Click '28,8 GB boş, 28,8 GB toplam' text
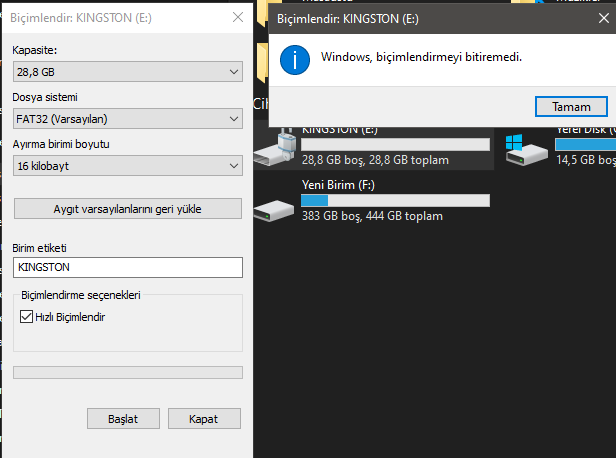This screenshot has width=616, height=458. pyautogui.click(x=375, y=160)
